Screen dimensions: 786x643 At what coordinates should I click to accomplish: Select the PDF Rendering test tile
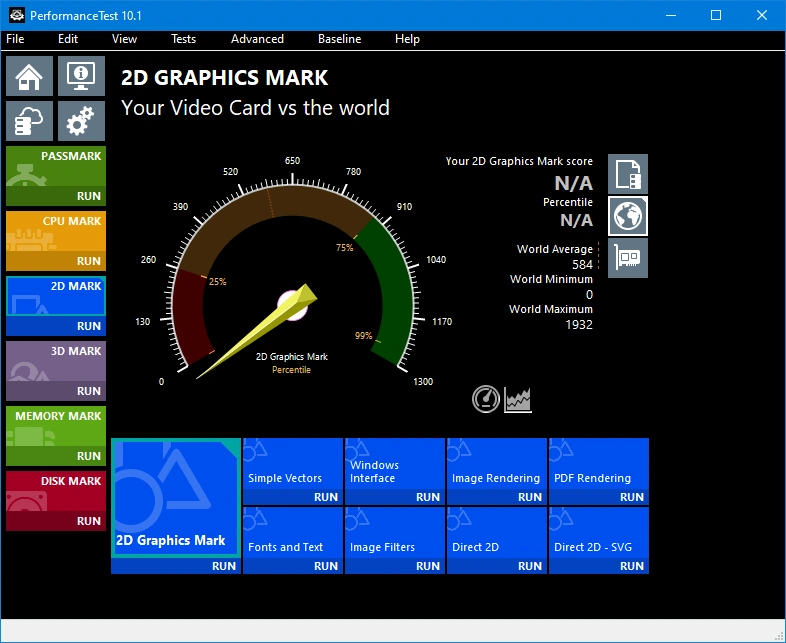pos(599,464)
